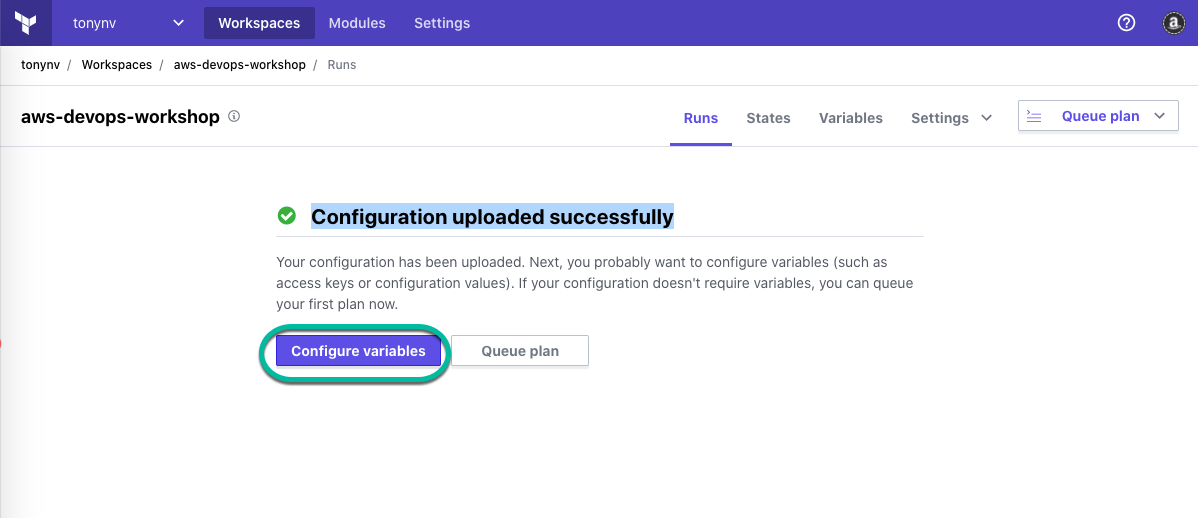1198x518 pixels.
Task: Click the queue plan list icon
Action: click(x=1034, y=117)
